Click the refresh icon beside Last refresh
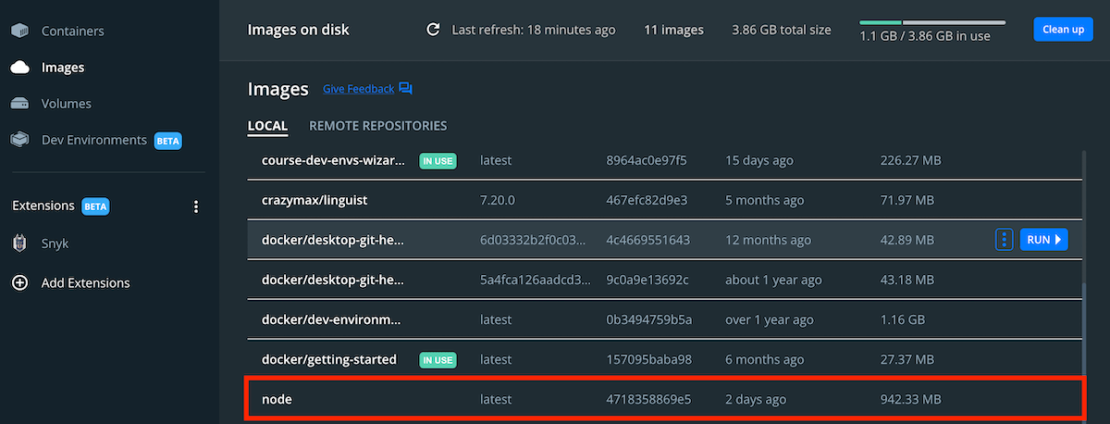This screenshot has height=424, width=1110. pos(433,30)
